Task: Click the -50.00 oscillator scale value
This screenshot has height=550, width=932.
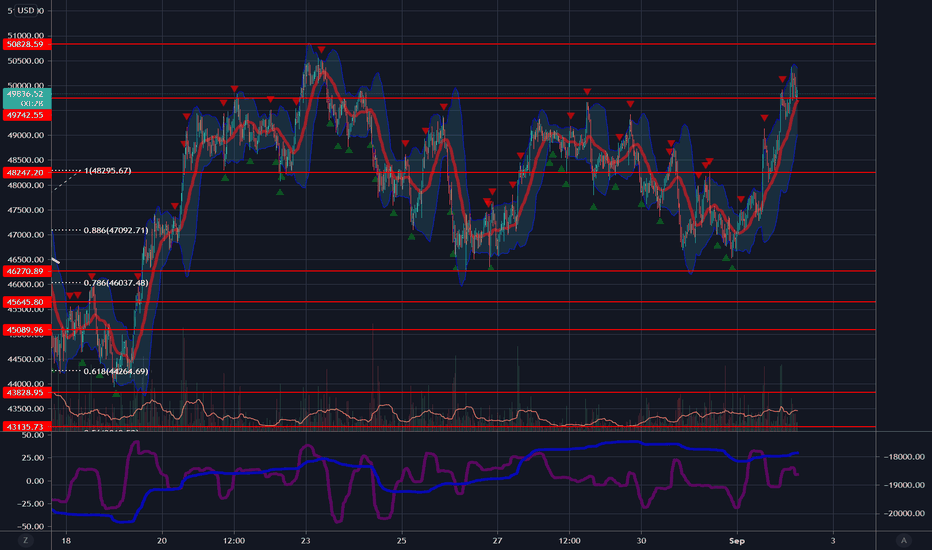Action: (x=31, y=527)
